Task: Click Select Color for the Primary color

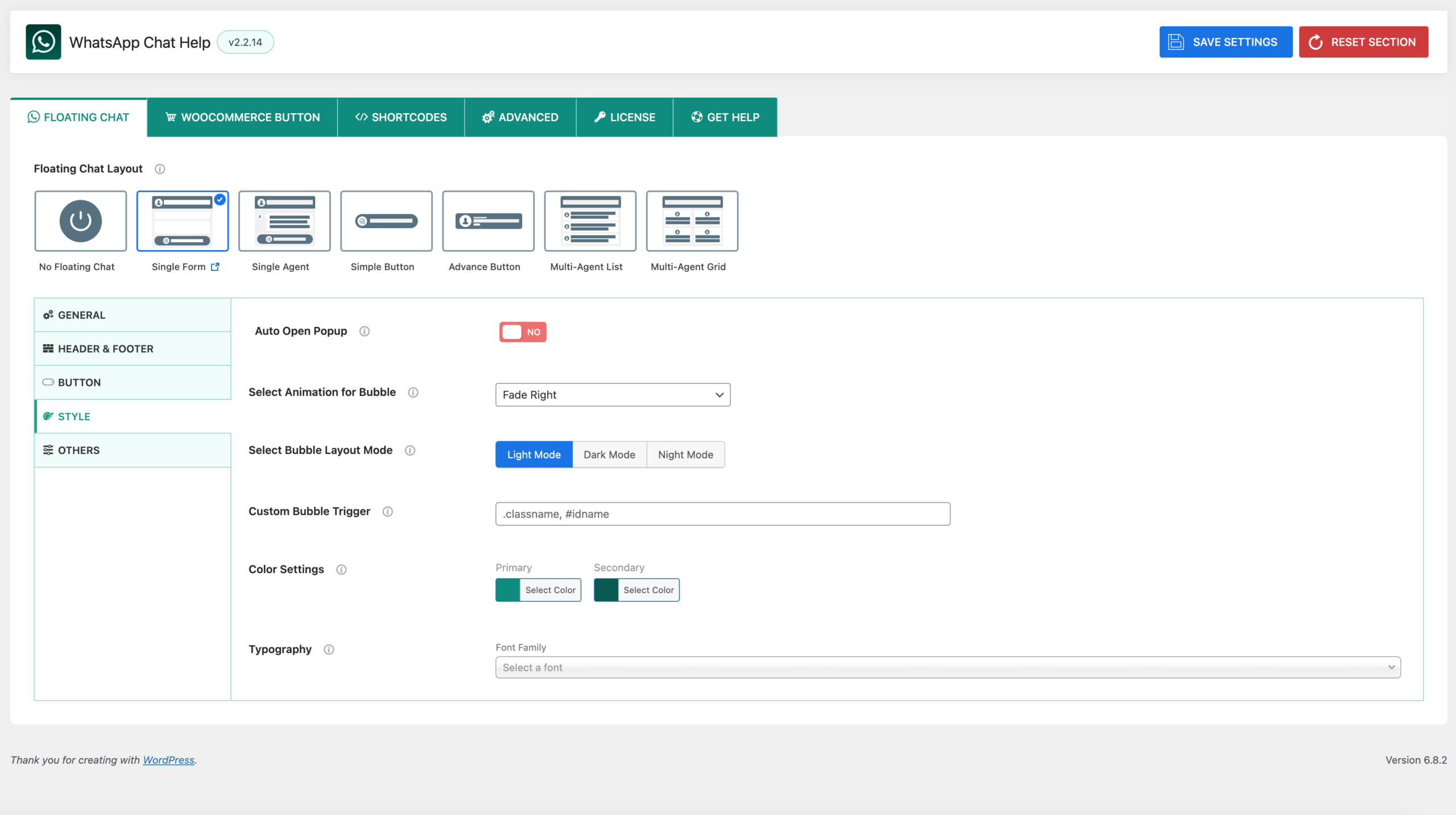Action: 551,590
